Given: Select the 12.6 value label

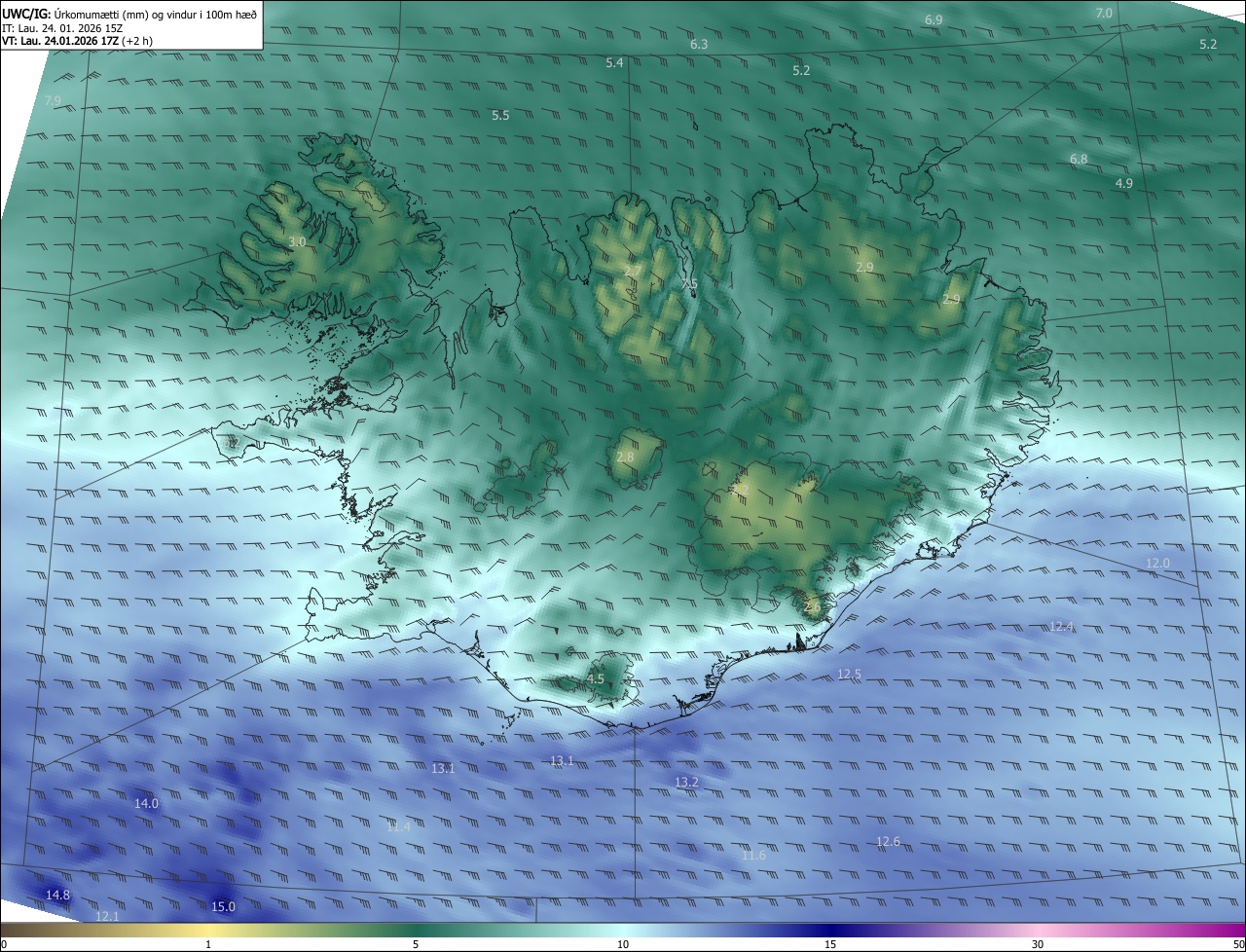Looking at the screenshot, I should (x=888, y=841).
